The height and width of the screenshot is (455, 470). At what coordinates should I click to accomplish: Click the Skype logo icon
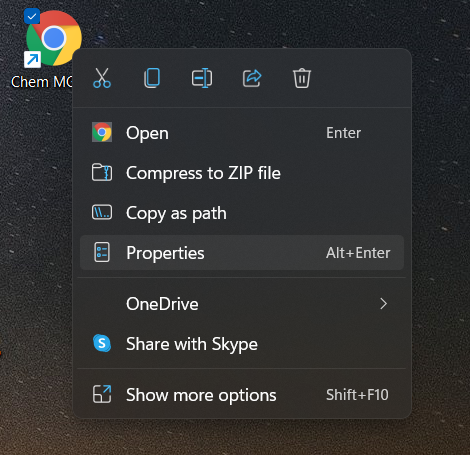click(x=102, y=343)
